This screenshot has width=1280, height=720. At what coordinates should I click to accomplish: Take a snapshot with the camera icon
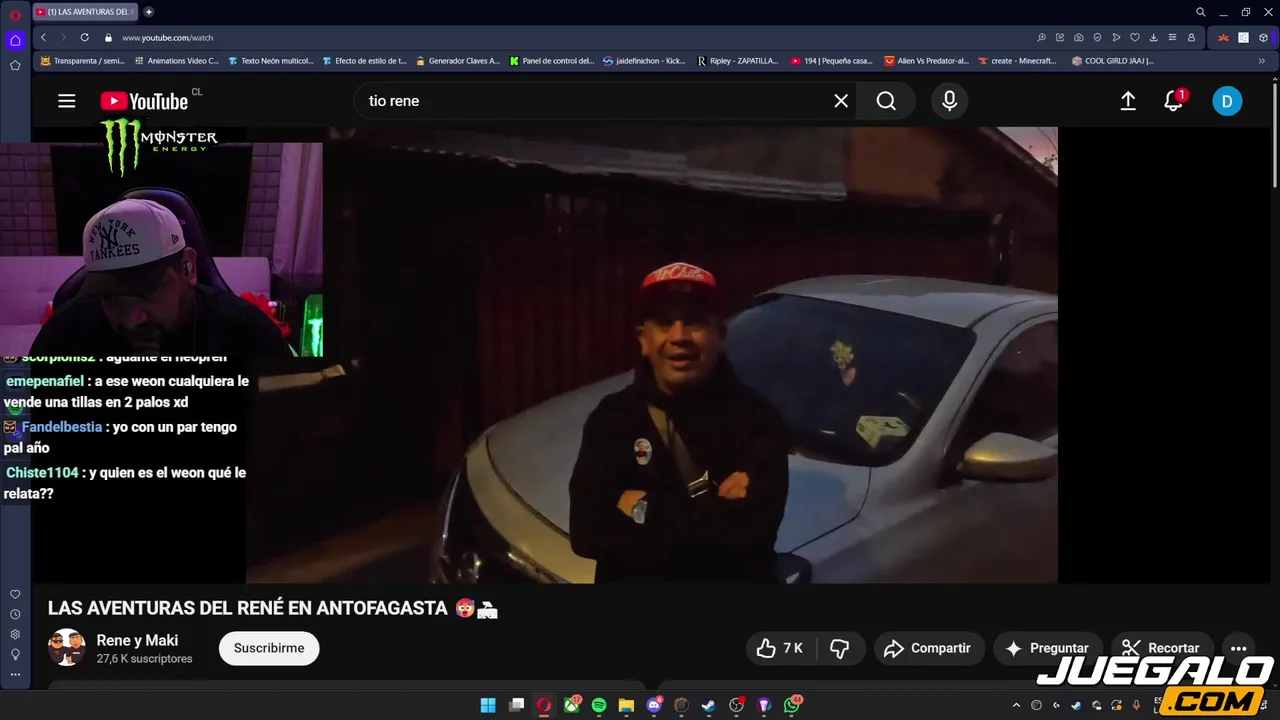1078,37
